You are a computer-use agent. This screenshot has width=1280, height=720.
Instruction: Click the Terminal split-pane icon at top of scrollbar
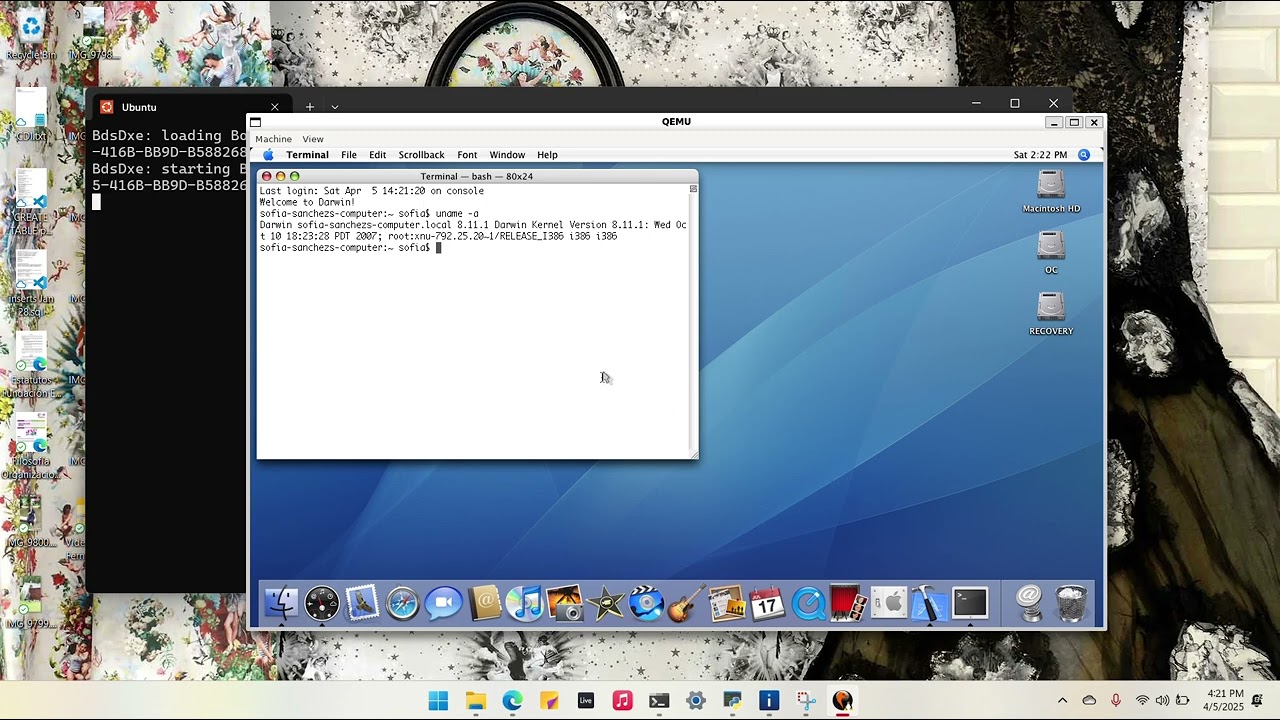click(693, 189)
